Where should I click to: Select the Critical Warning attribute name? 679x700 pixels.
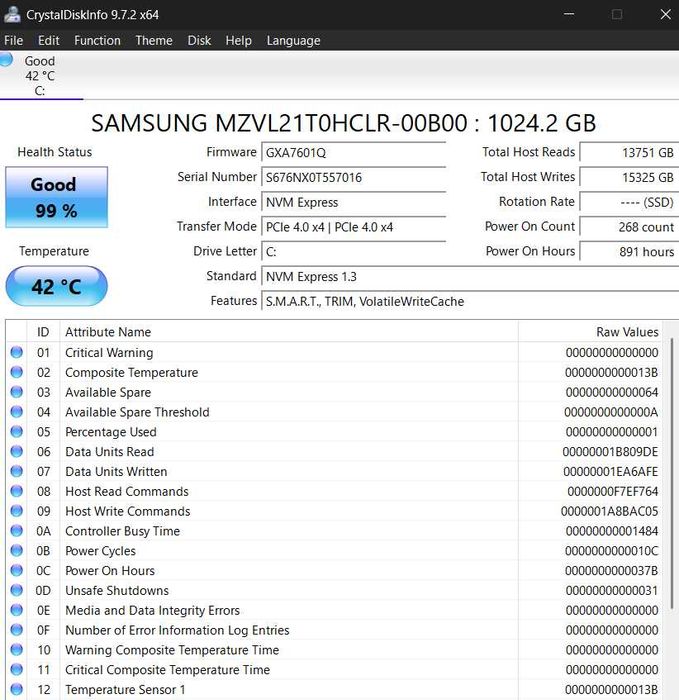(x=109, y=353)
